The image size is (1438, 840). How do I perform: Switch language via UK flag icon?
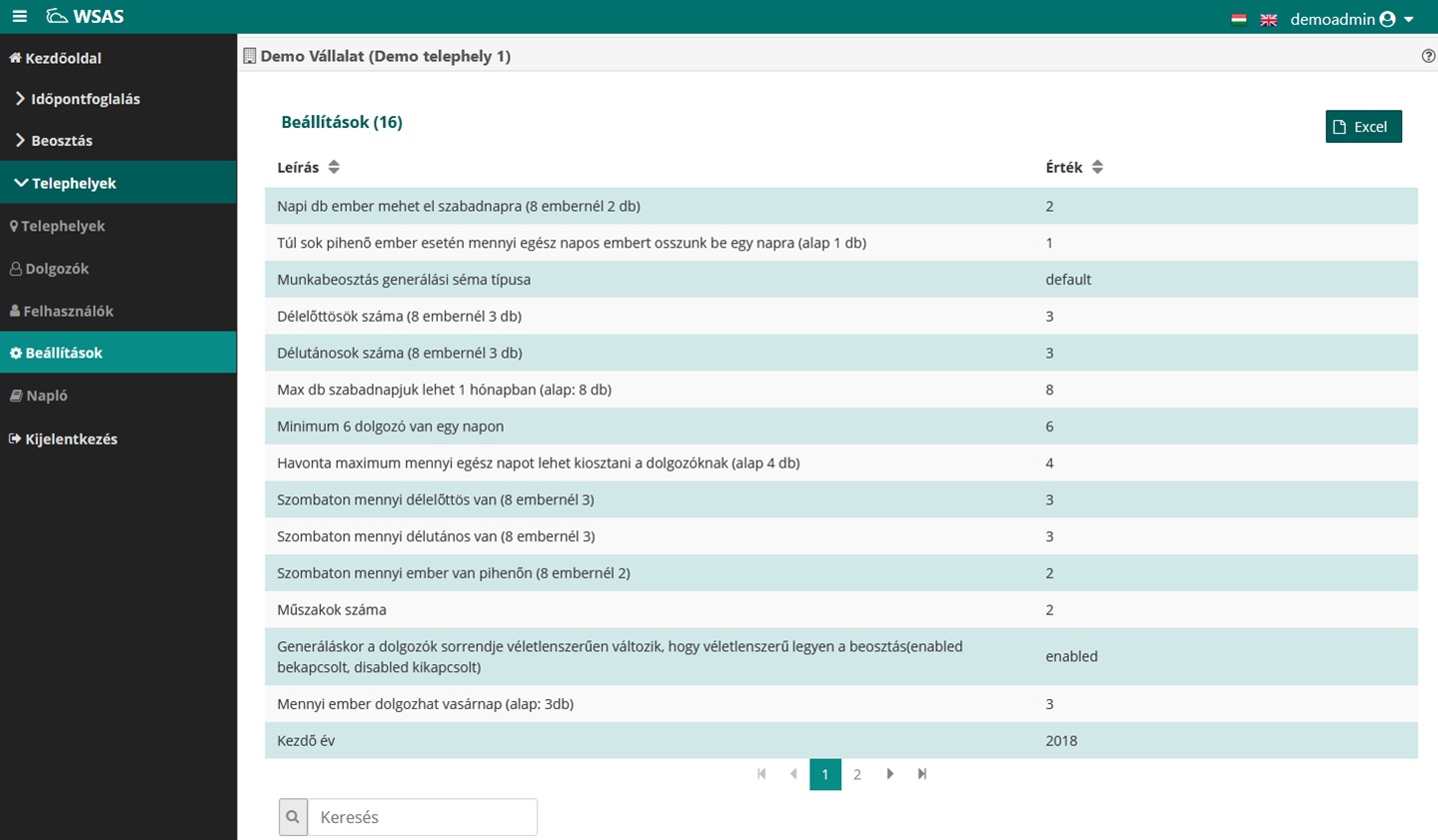[x=1268, y=19]
